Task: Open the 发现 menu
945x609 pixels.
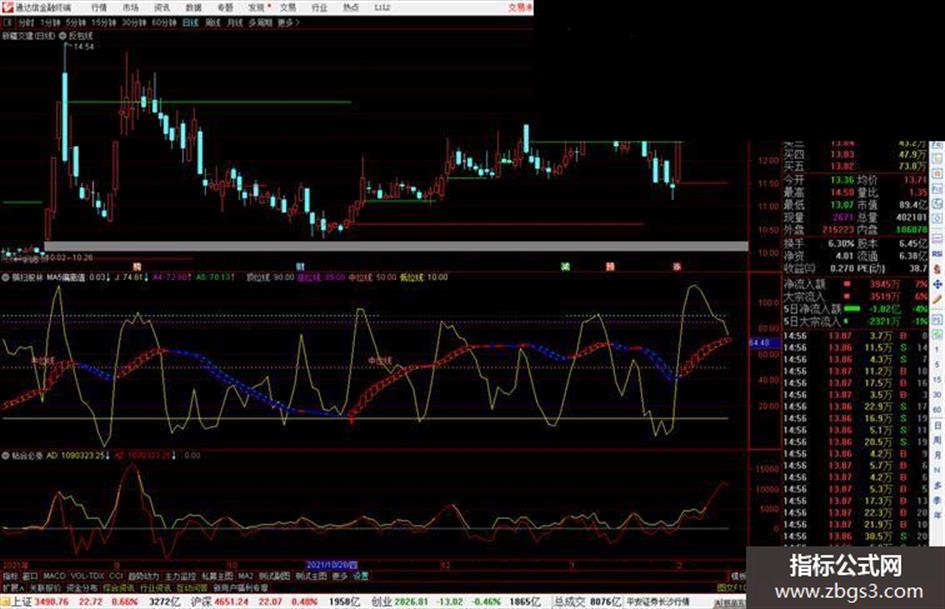Action: coord(257,8)
